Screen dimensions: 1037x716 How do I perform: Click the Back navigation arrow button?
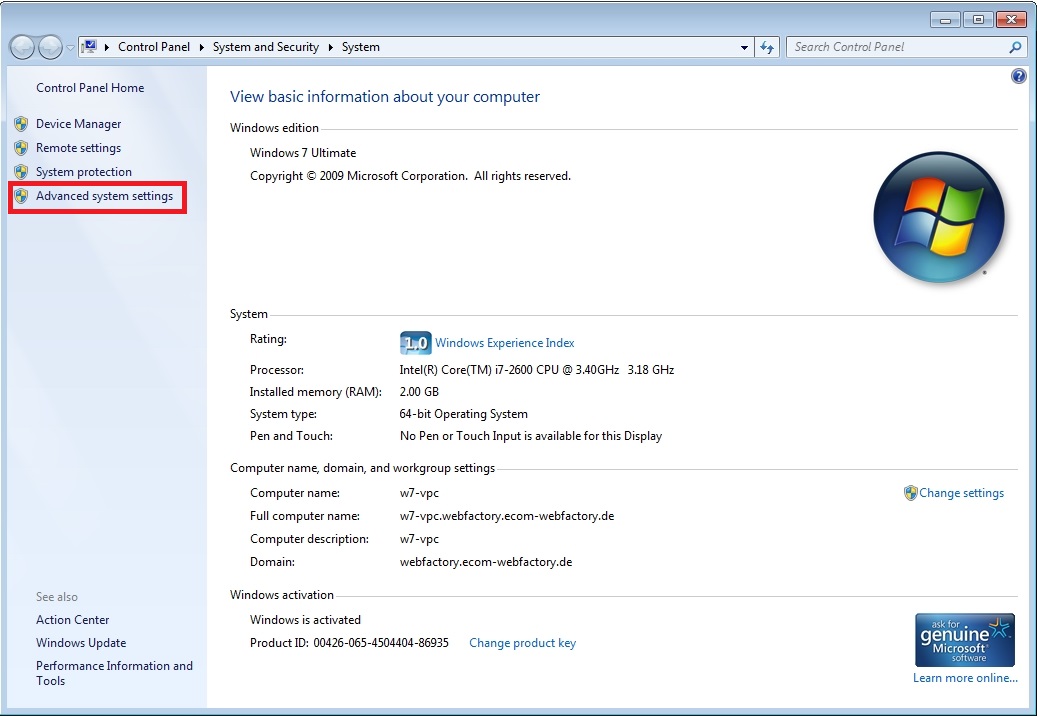pos(23,47)
